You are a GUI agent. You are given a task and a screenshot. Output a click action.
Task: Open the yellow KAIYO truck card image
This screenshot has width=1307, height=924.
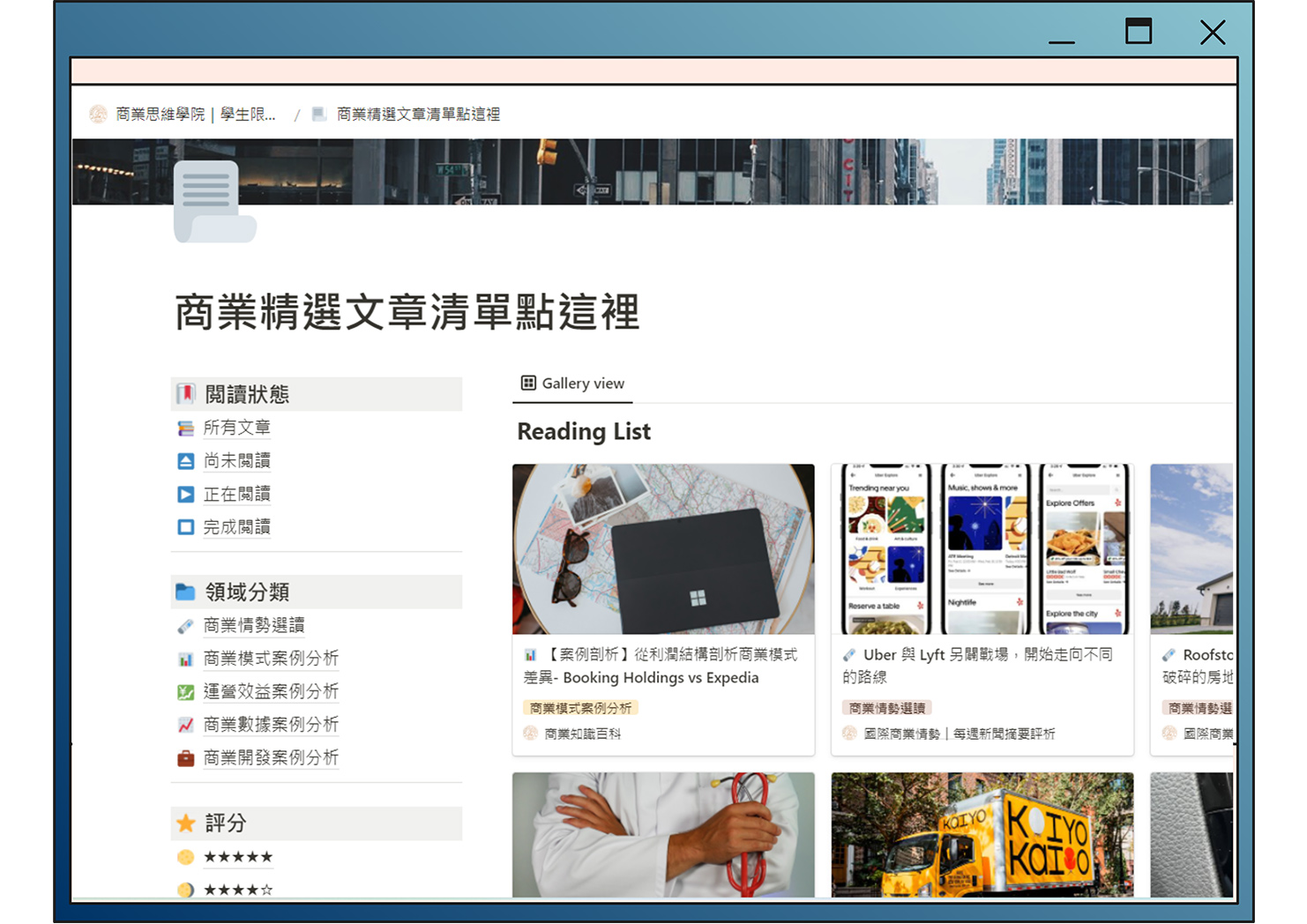tap(982, 835)
